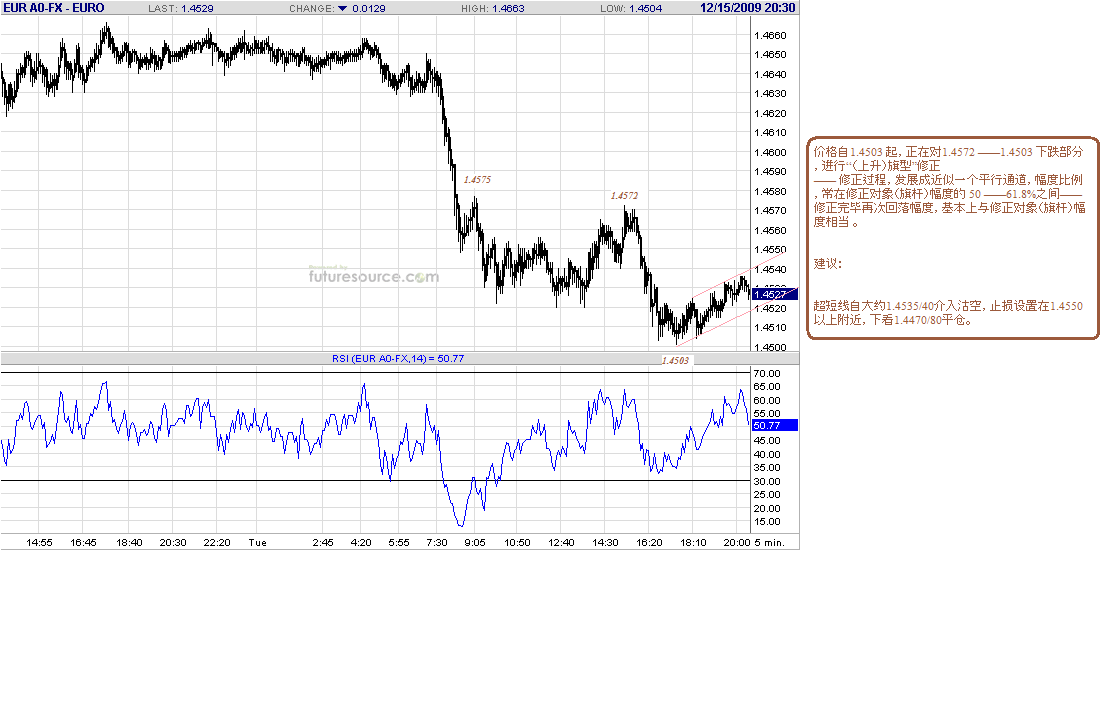This screenshot has height=715, width=1106.
Task: Click time axis label 7:30
Action: [x=437, y=542]
